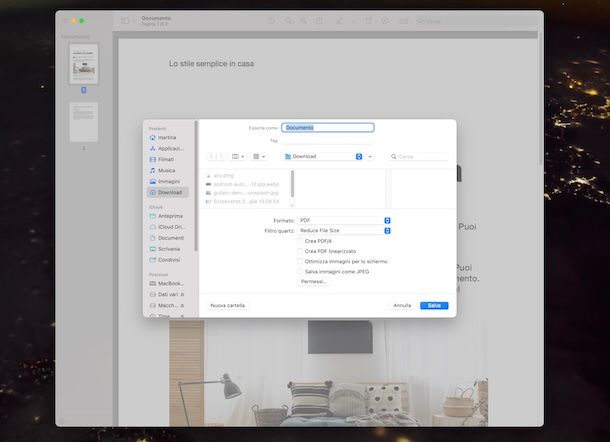Click the Salva button
Screen dimensions: 610x442
tap(434, 305)
